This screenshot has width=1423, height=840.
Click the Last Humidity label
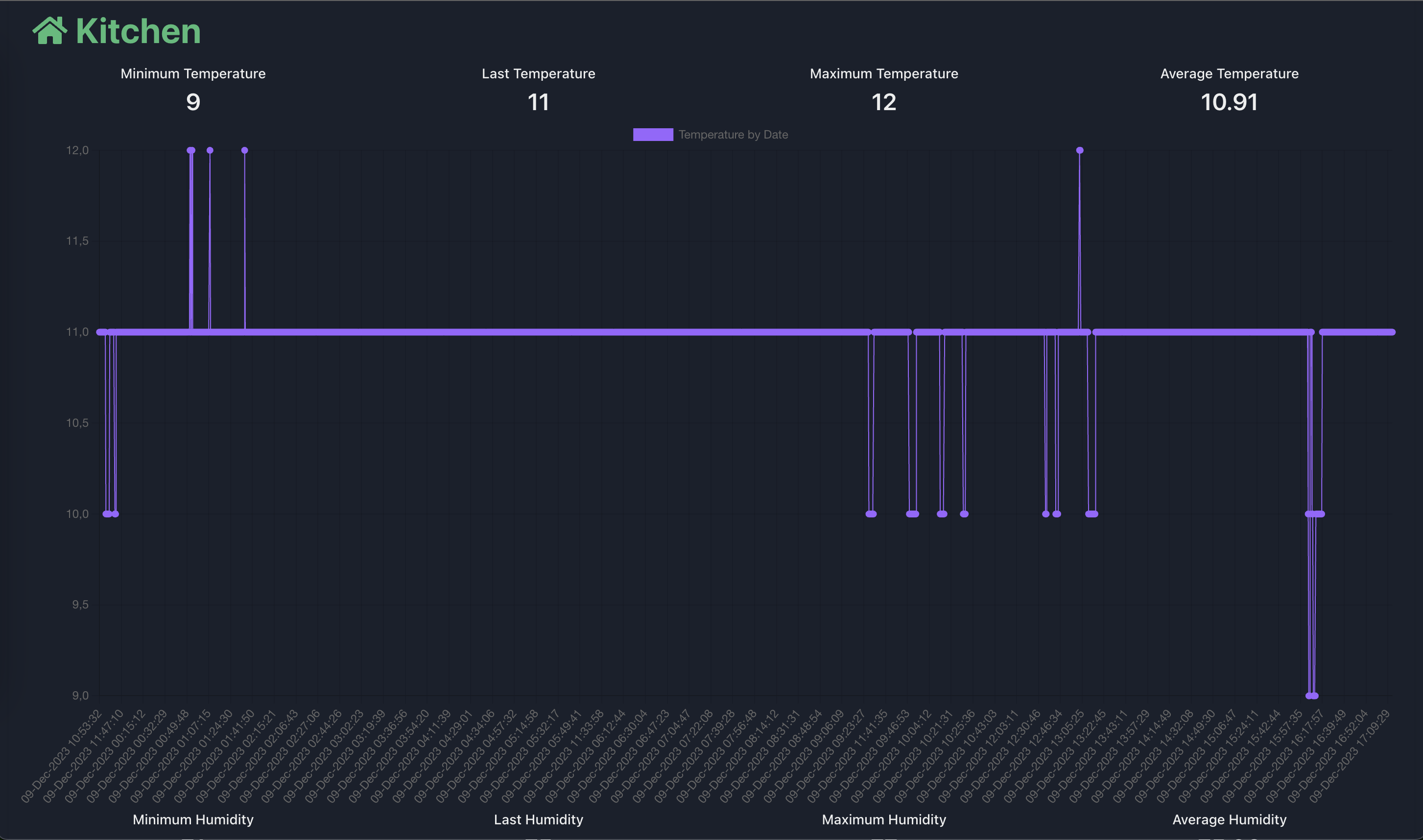coord(538,819)
